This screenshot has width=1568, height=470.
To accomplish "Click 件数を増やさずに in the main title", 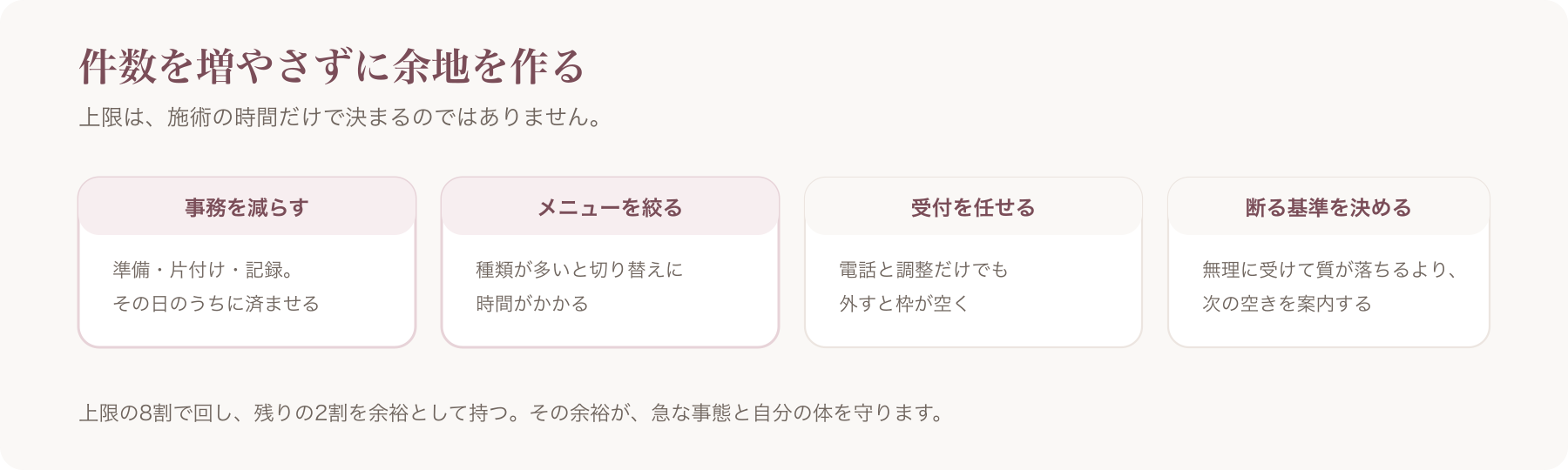I will (x=235, y=66).
